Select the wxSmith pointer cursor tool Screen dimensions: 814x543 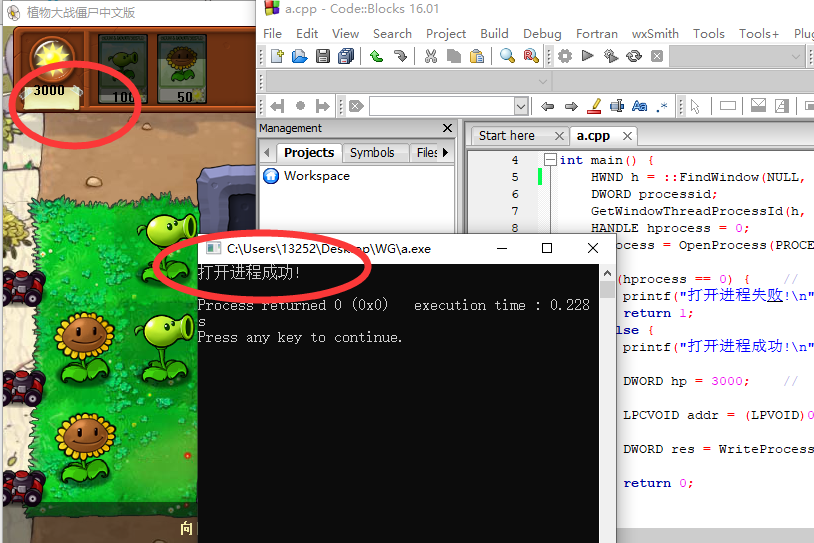695,106
